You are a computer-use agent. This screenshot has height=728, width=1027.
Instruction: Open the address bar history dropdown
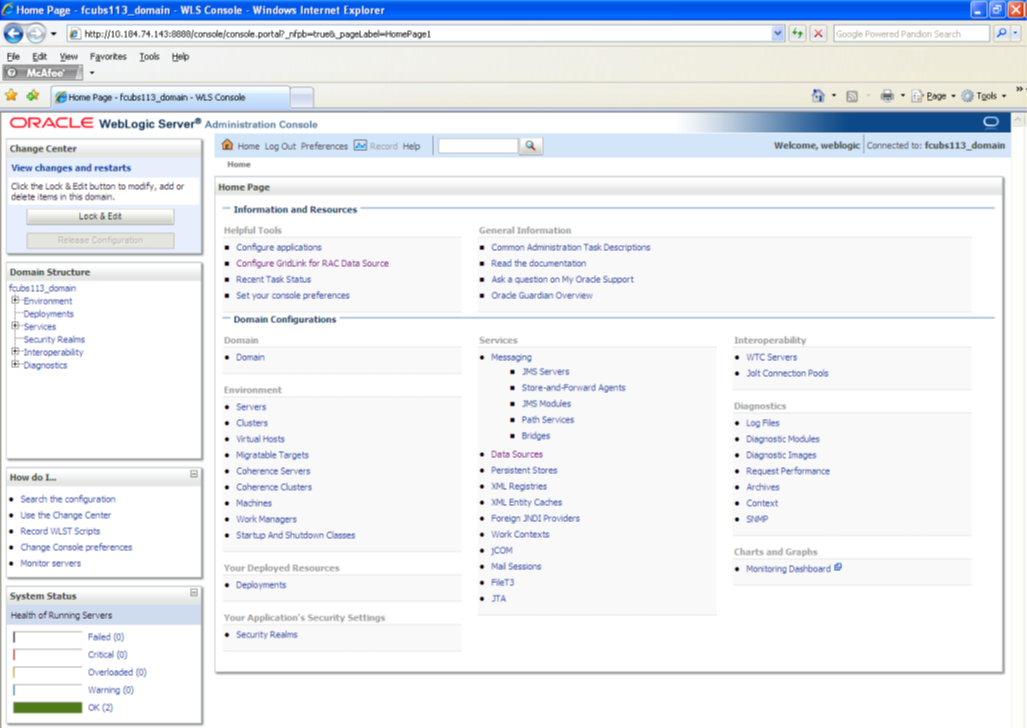777,33
